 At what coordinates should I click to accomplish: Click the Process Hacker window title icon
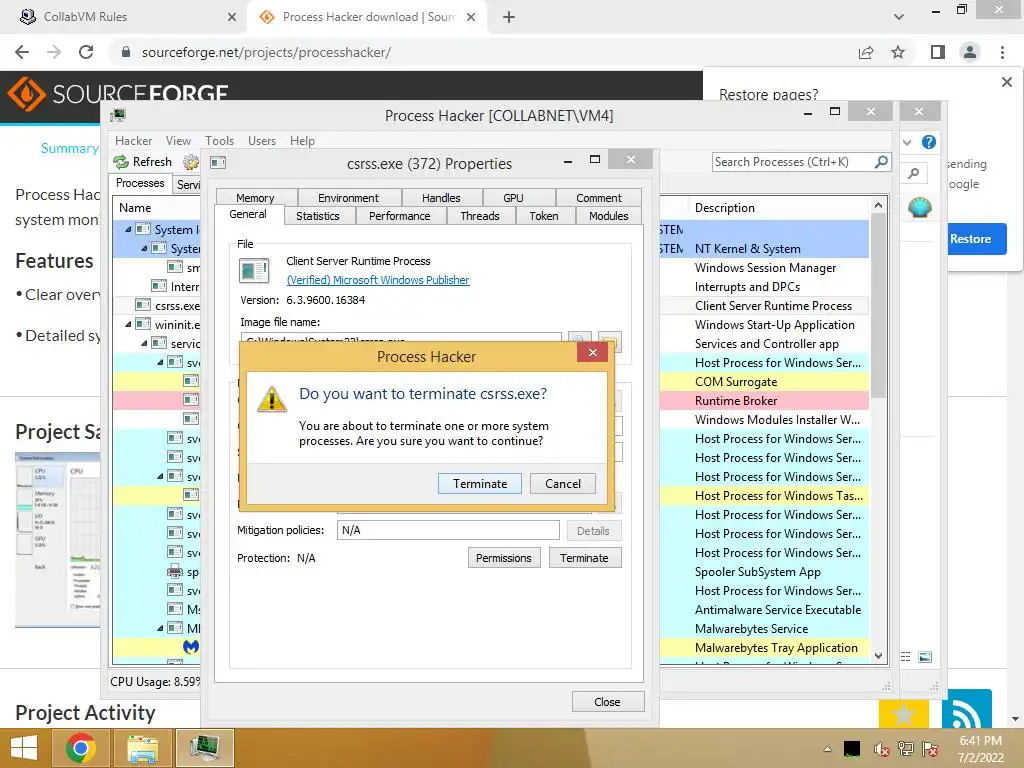118,116
